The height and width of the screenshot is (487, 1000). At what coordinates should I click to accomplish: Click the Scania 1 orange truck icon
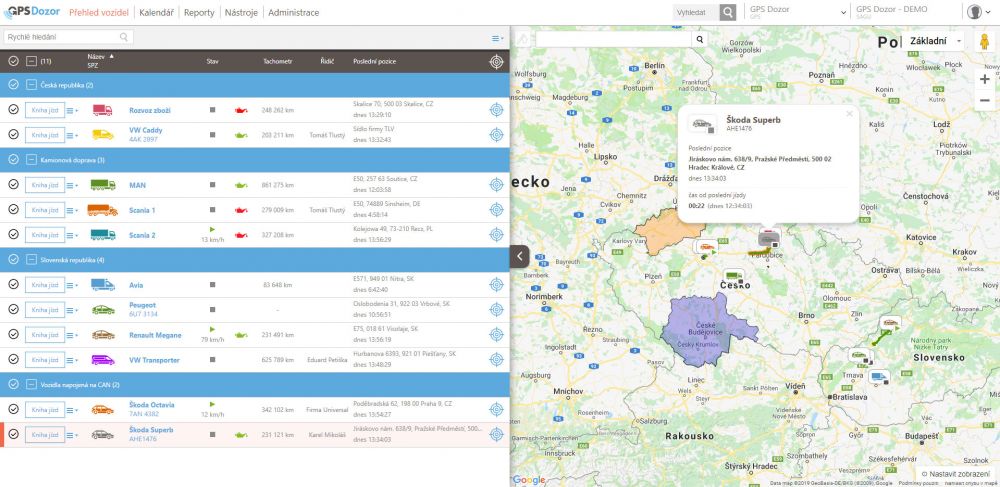[102, 210]
